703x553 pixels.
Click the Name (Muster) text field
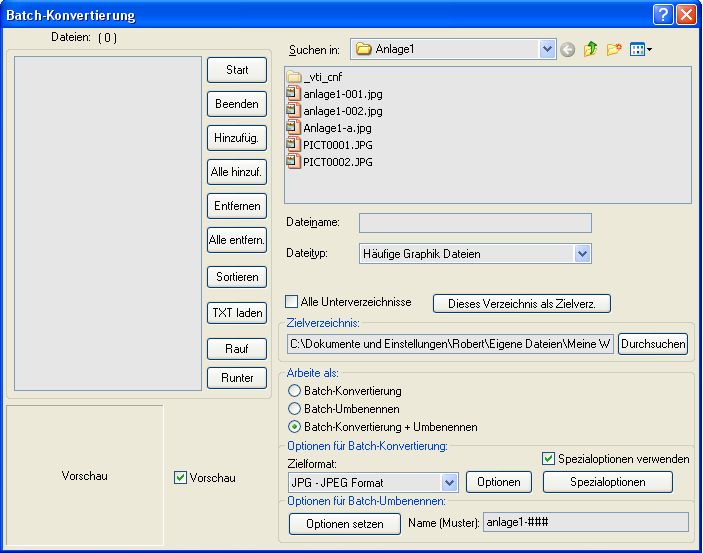click(585, 522)
